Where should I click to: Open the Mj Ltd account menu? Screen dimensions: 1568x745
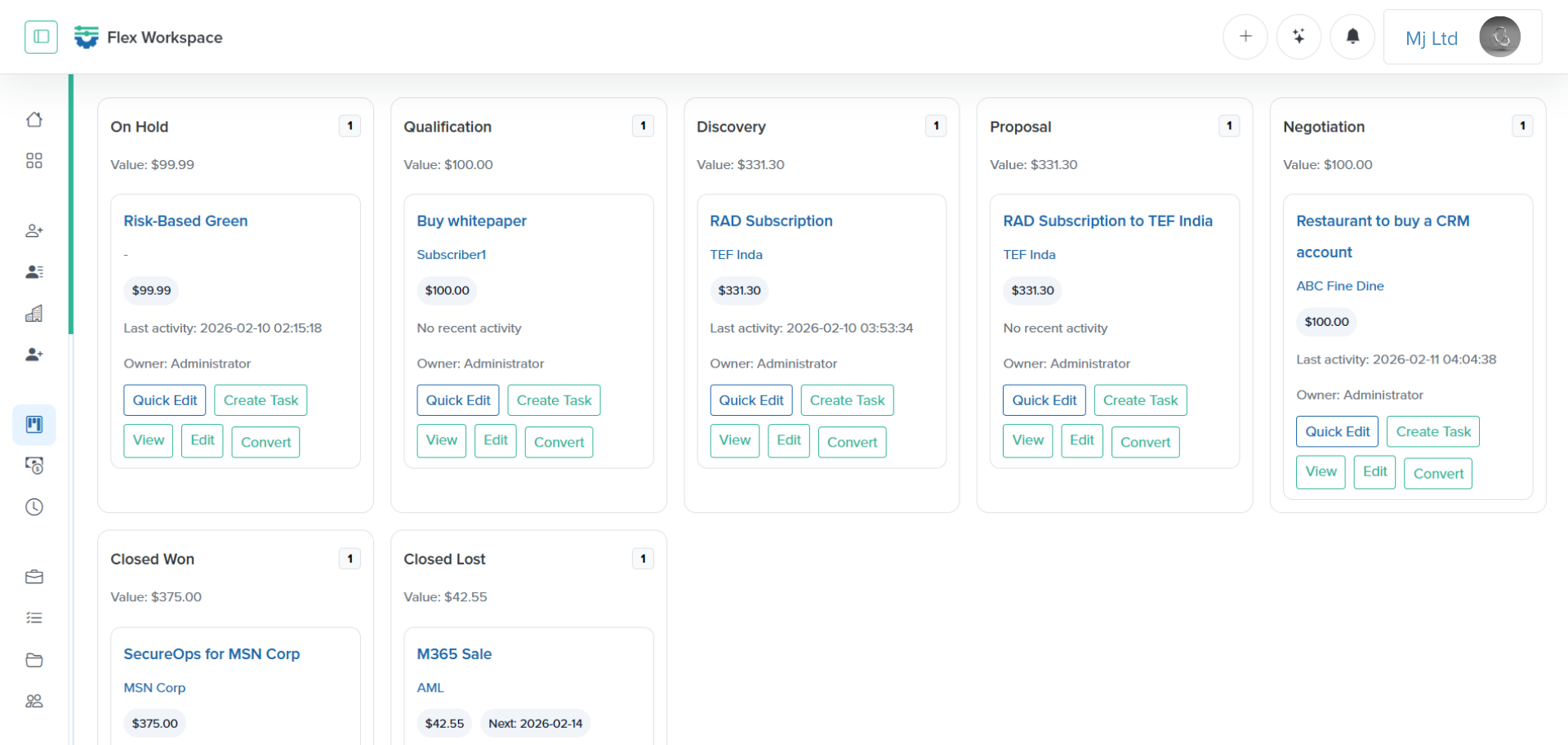(1462, 38)
